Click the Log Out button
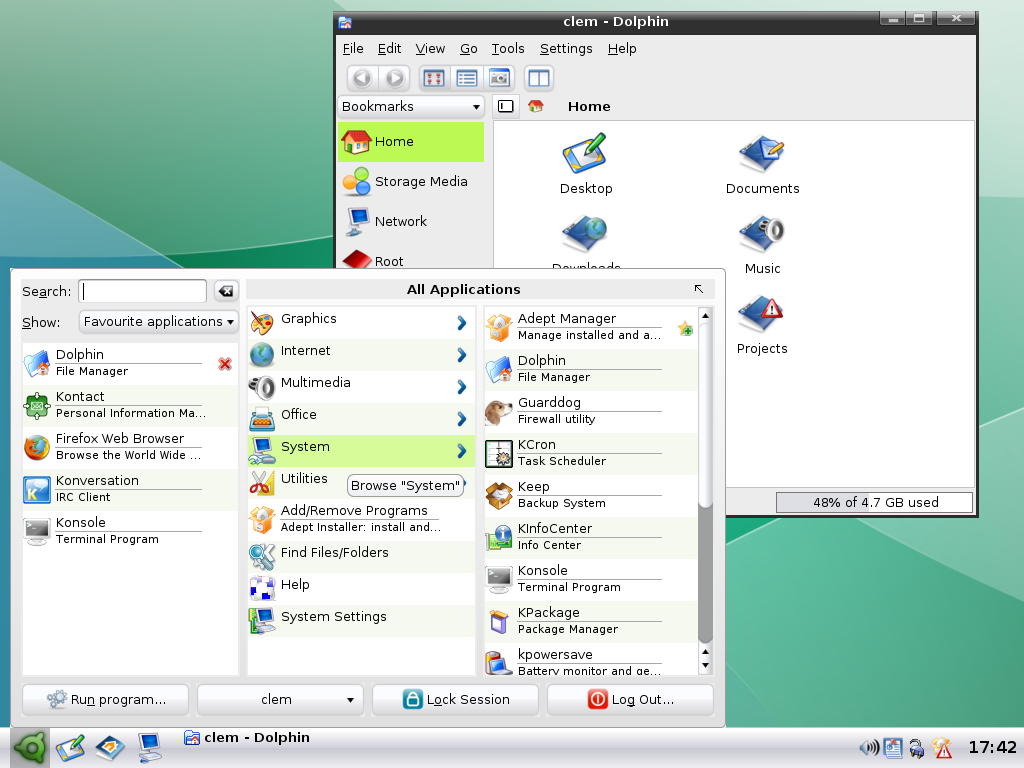The width and height of the screenshot is (1024, 768). [630, 700]
